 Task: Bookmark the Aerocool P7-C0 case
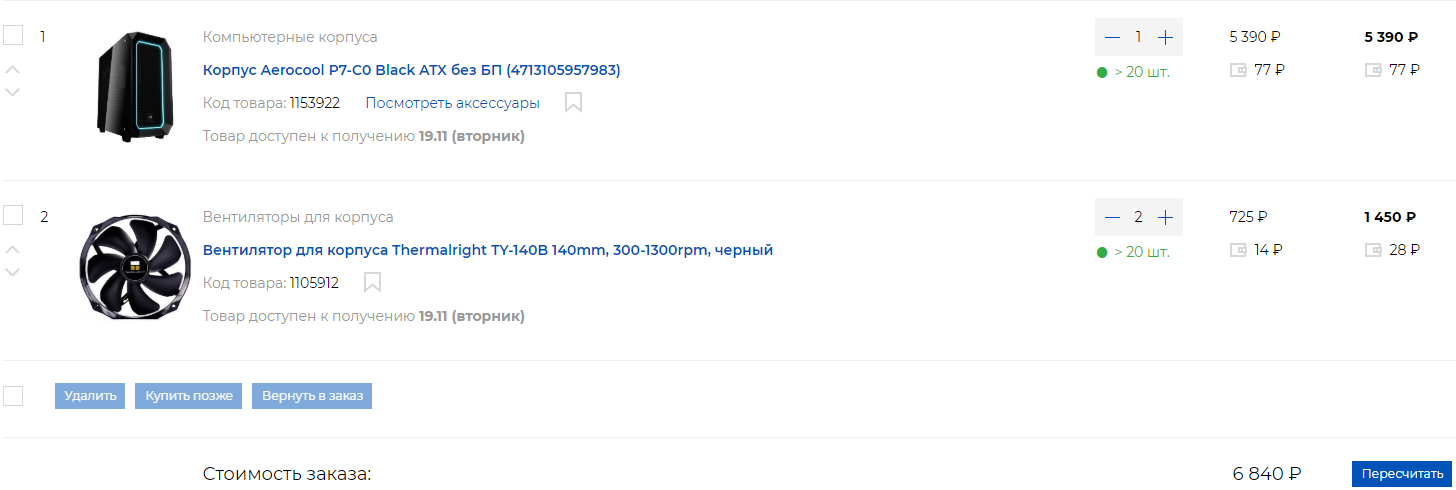(573, 103)
